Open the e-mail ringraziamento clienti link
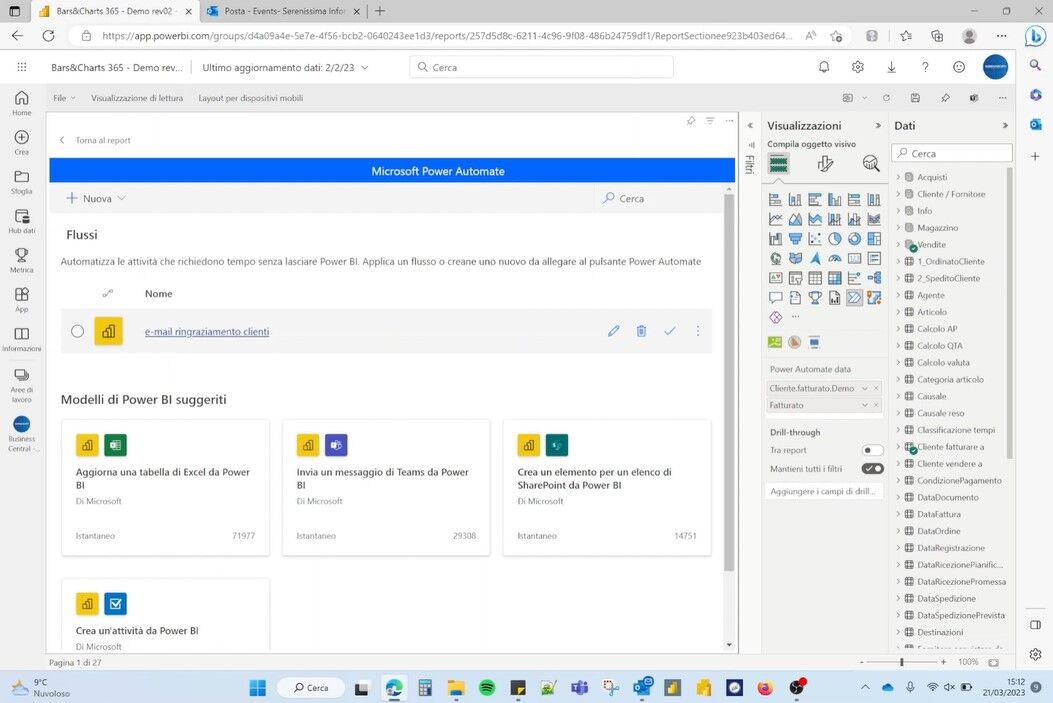This screenshot has height=703, width=1053. pyautogui.click(x=207, y=332)
